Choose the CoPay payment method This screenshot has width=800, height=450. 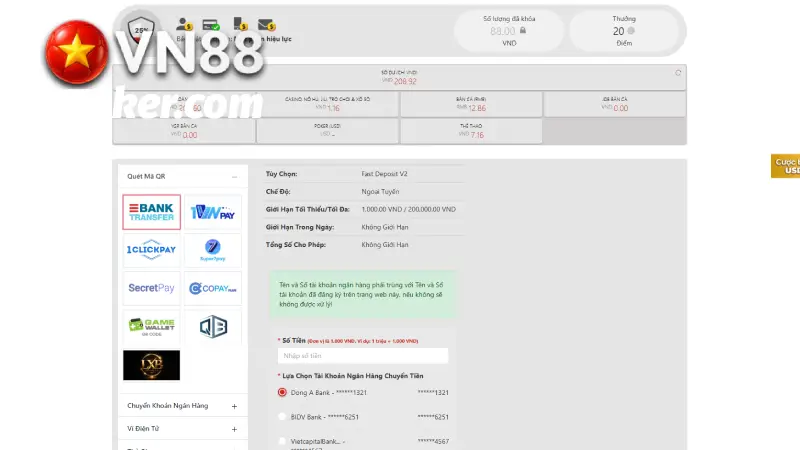[x=213, y=288]
